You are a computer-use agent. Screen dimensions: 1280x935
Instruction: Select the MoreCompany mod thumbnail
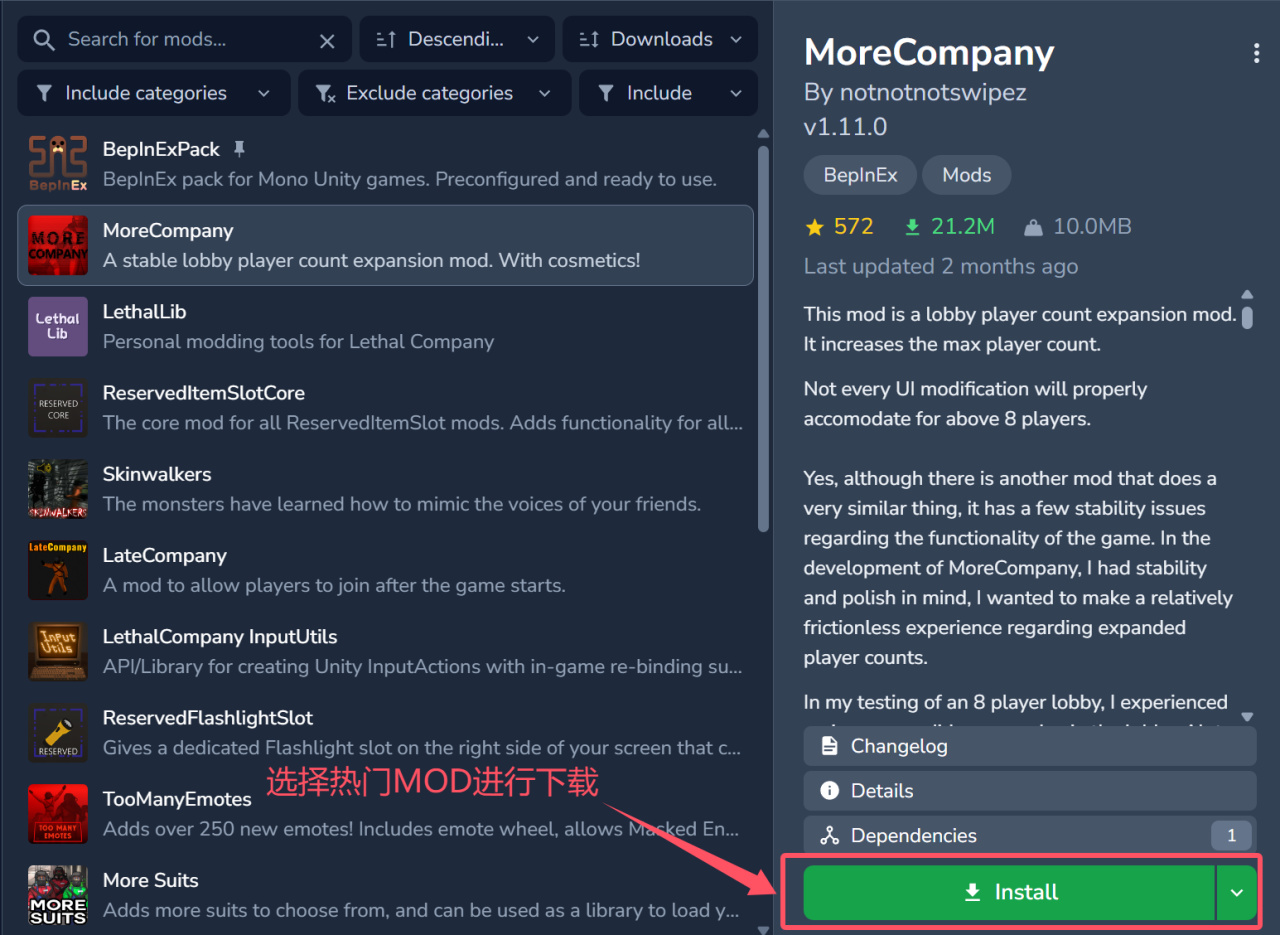point(58,245)
